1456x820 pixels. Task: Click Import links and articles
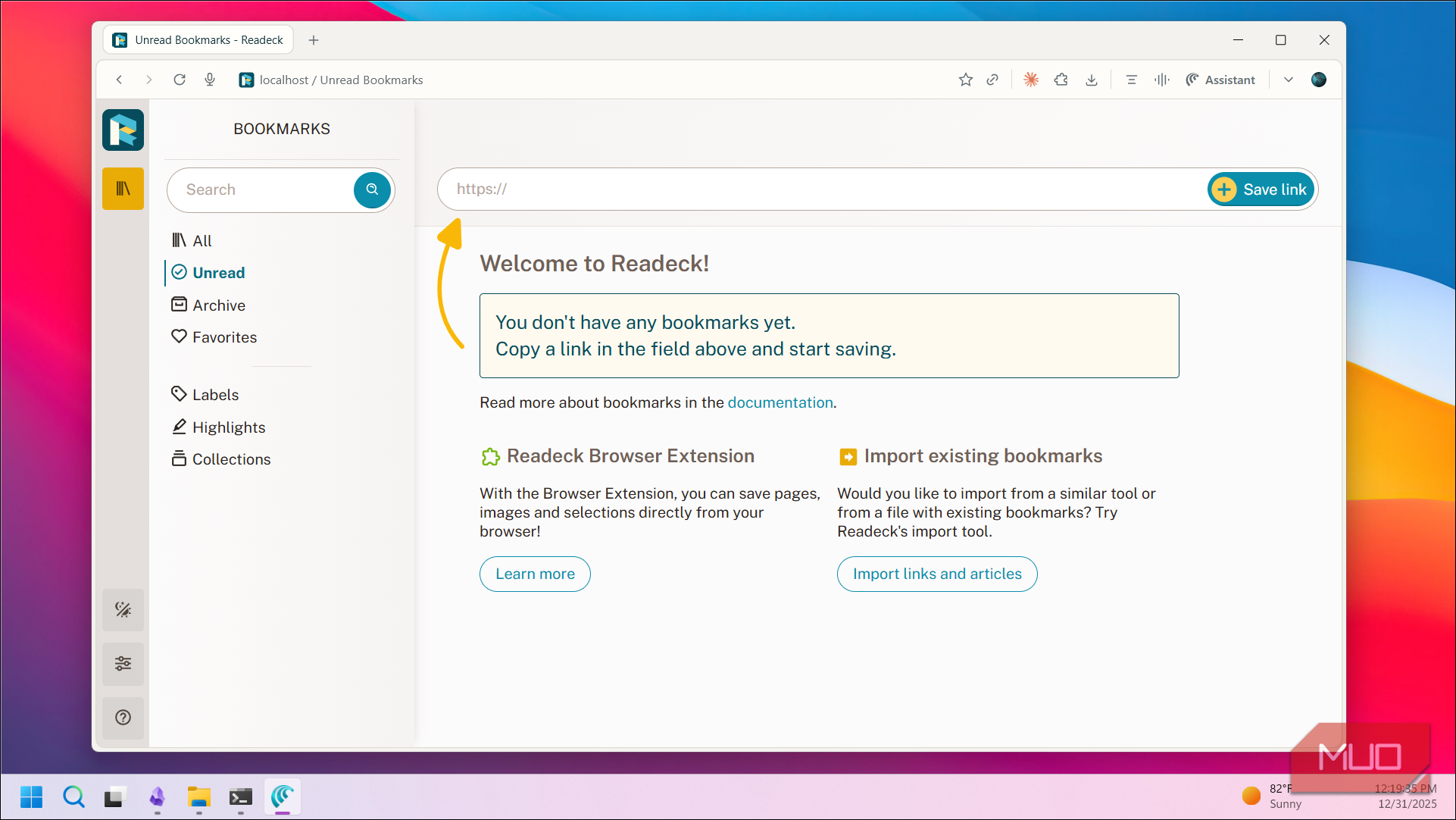coord(937,574)
